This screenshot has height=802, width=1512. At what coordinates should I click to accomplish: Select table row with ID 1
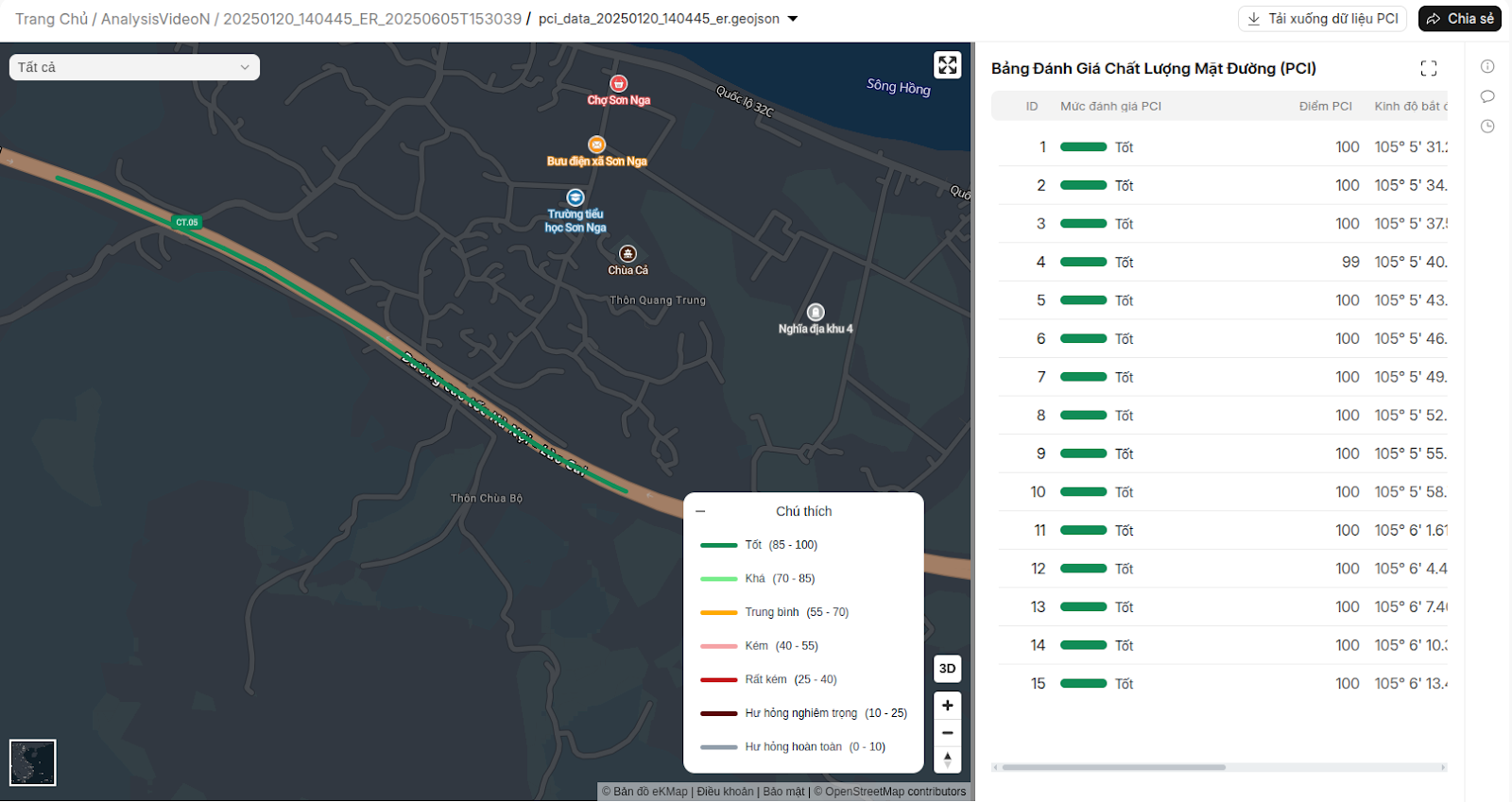pos(1222,147)
